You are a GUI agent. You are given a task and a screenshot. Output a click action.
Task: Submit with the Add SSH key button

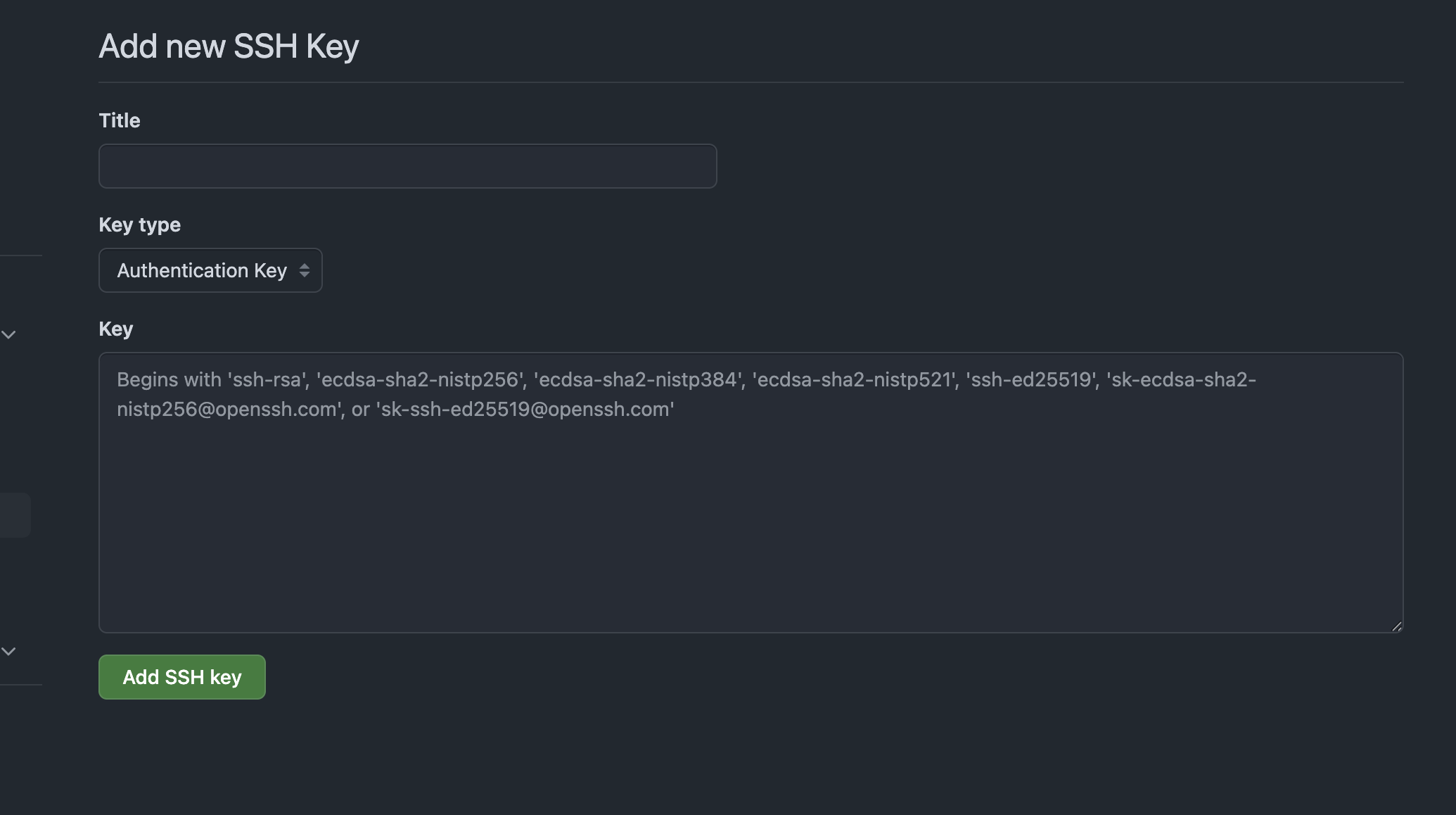tap(182, 677)
